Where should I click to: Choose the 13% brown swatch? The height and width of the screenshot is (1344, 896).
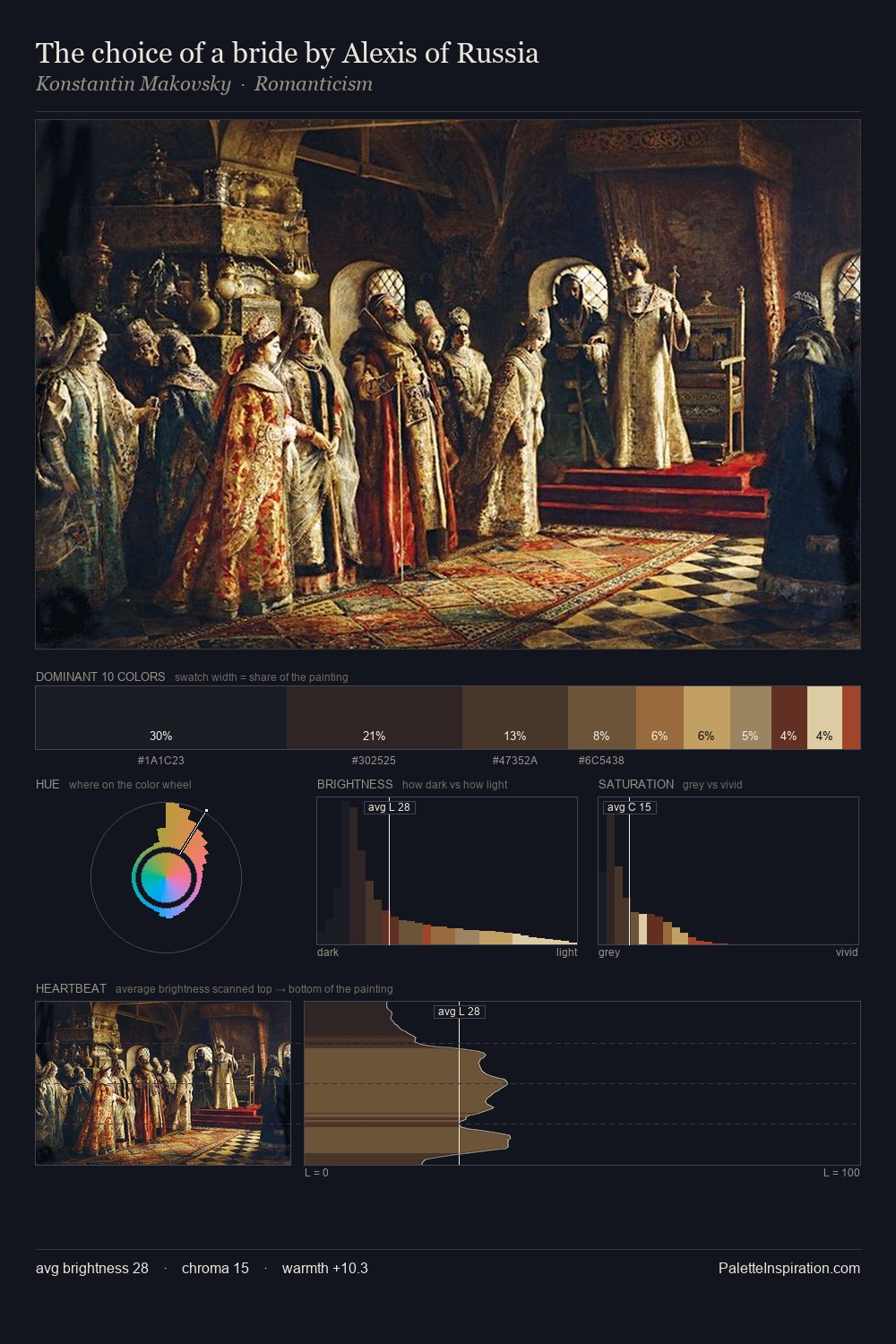[x=515, y=717]
